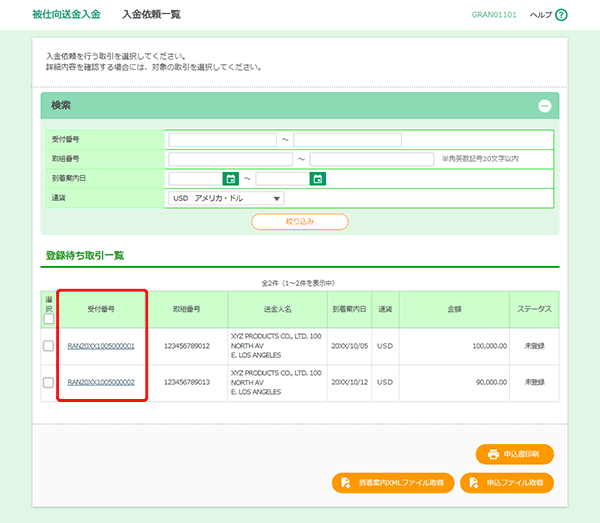Click the 絞り込み filter button
The width and height of the screenshot is (600, 523).
pos(299,221)
